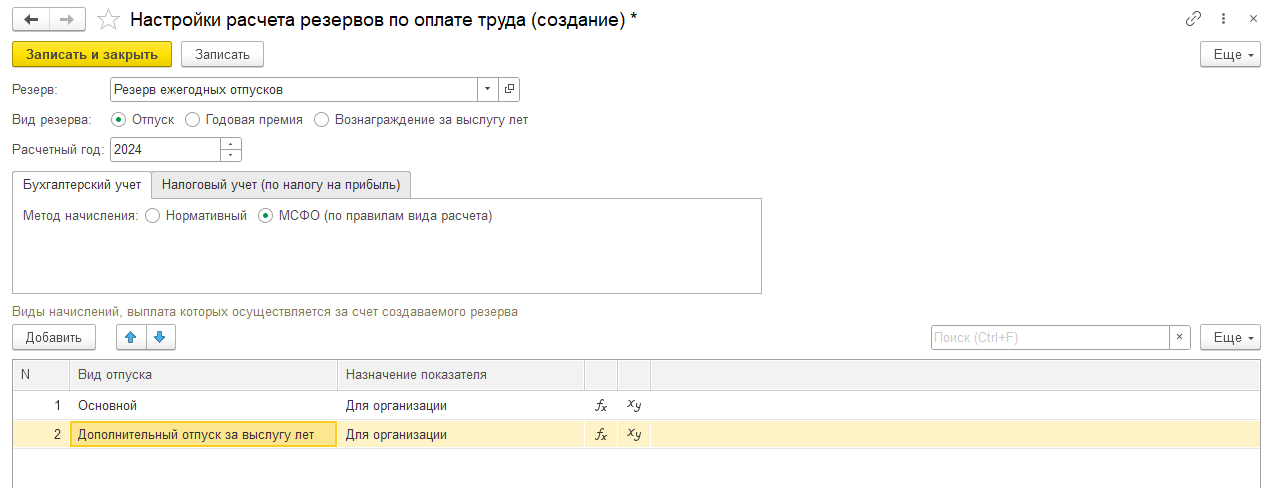Screen dimensions: 1280x488
Task: Move row up with blue up arrow
Action: click(131, 338)
